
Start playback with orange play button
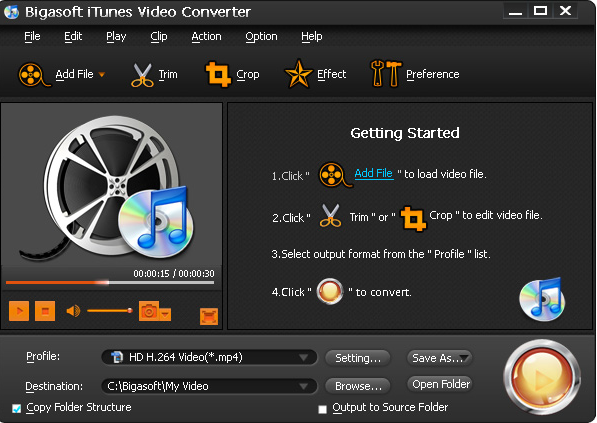pyautogui.click(x=19, y=311)
